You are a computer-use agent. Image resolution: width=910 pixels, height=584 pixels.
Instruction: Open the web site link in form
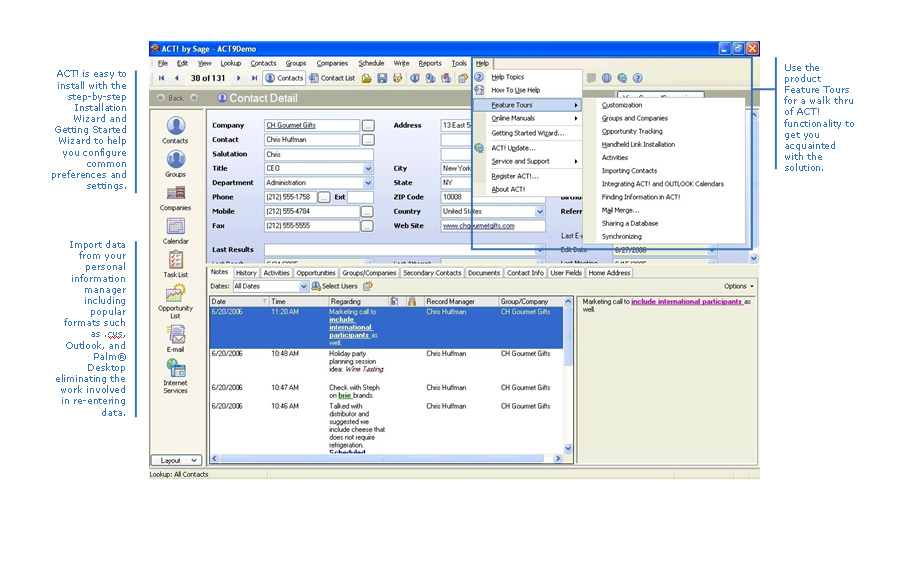click(478, 226)
